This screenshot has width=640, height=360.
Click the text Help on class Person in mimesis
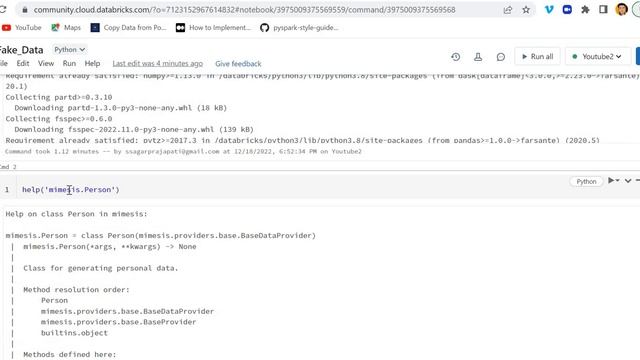point(76,214)
